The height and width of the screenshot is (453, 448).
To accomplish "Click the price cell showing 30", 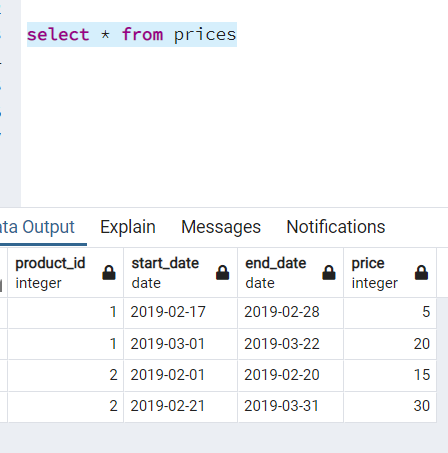I will [390, 407].
